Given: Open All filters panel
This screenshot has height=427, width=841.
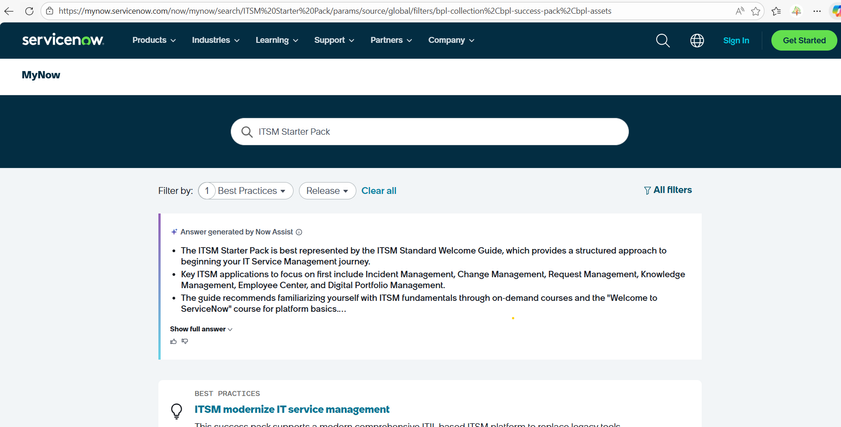Looking at the screenshot, I should 668,190.
